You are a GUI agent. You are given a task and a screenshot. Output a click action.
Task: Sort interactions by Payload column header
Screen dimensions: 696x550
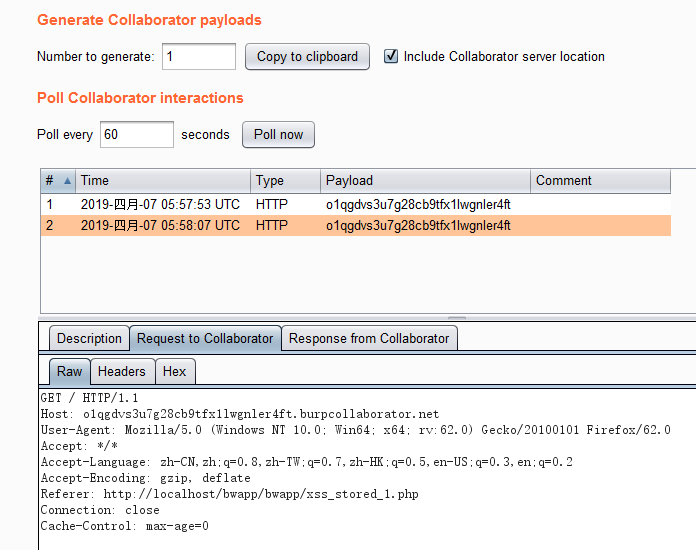[424, 181]
